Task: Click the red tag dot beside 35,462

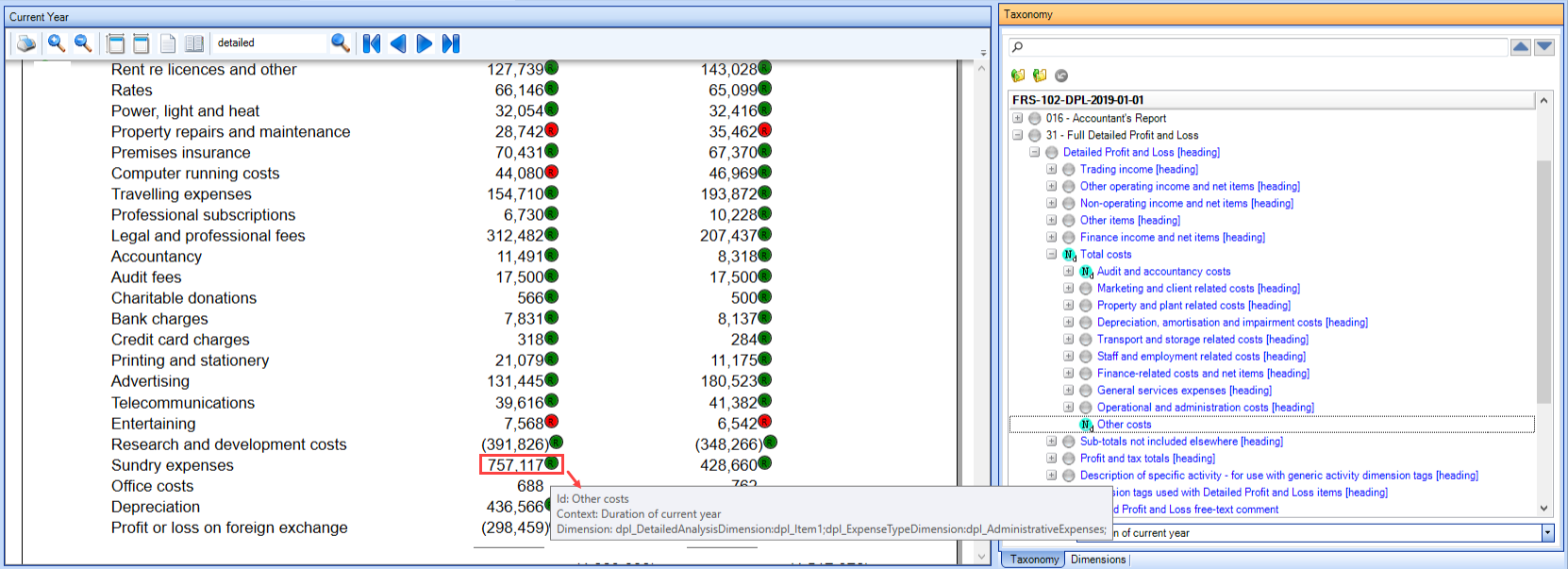Action: click(765, 129)
